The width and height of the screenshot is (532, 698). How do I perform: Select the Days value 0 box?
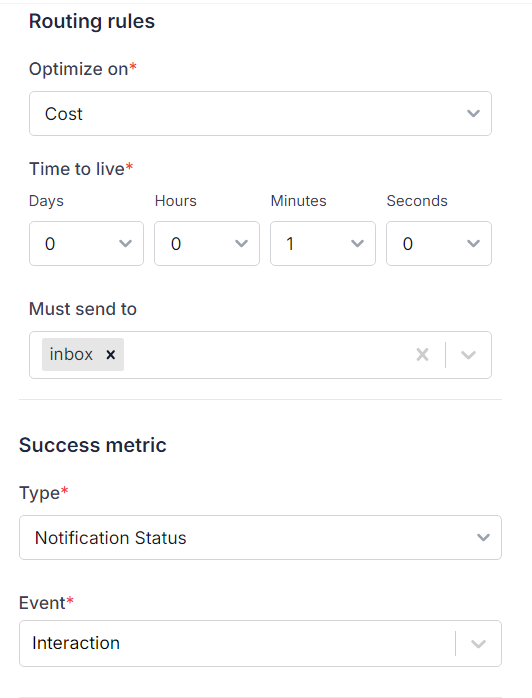[86, 243]
